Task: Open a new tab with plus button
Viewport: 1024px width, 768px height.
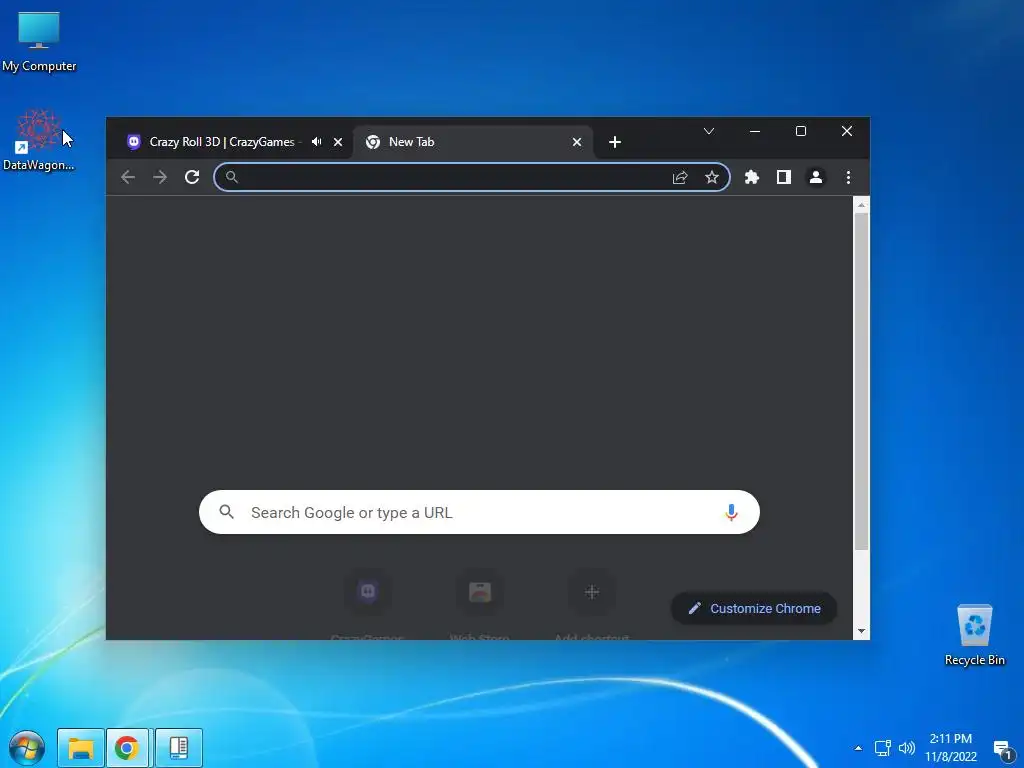Action: pos(615,142)
